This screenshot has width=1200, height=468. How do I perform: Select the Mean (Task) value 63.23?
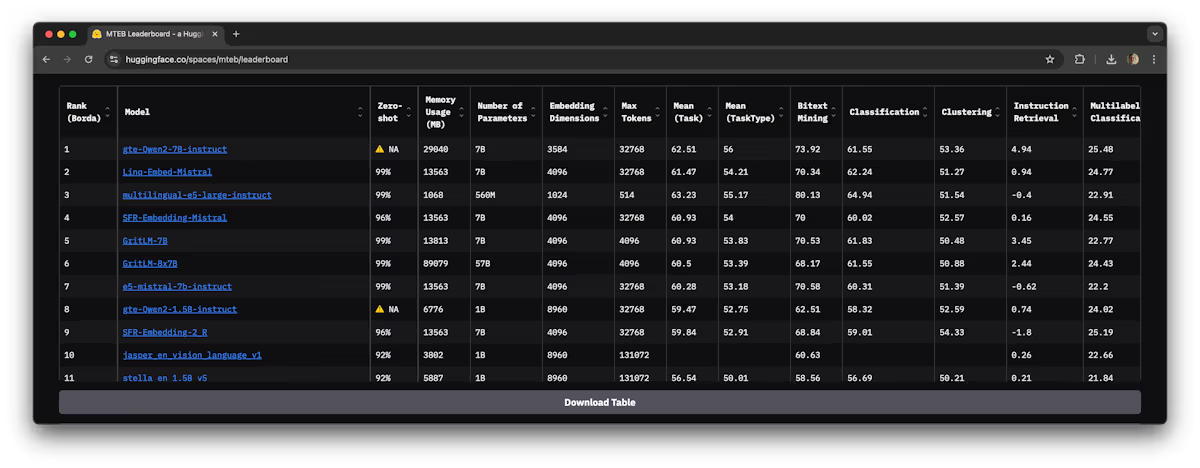coord(684,195)
